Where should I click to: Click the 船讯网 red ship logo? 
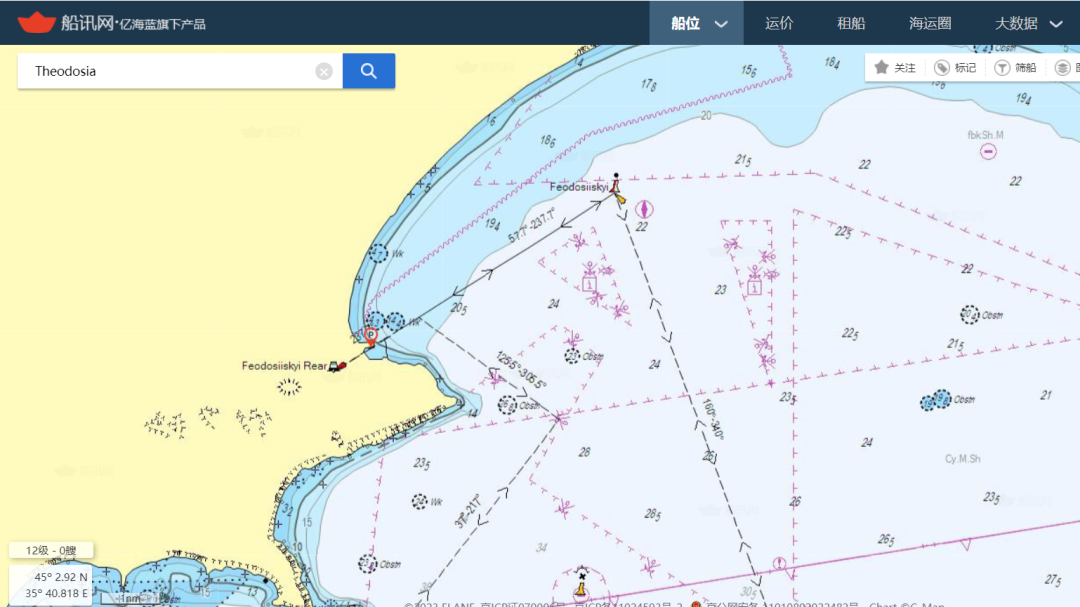click(x=37, y=23)
